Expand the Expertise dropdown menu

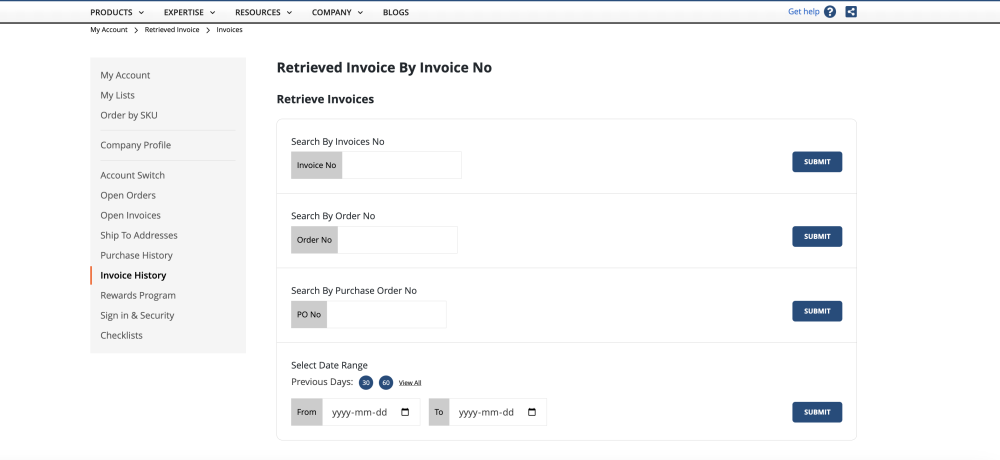pos(189,12)
